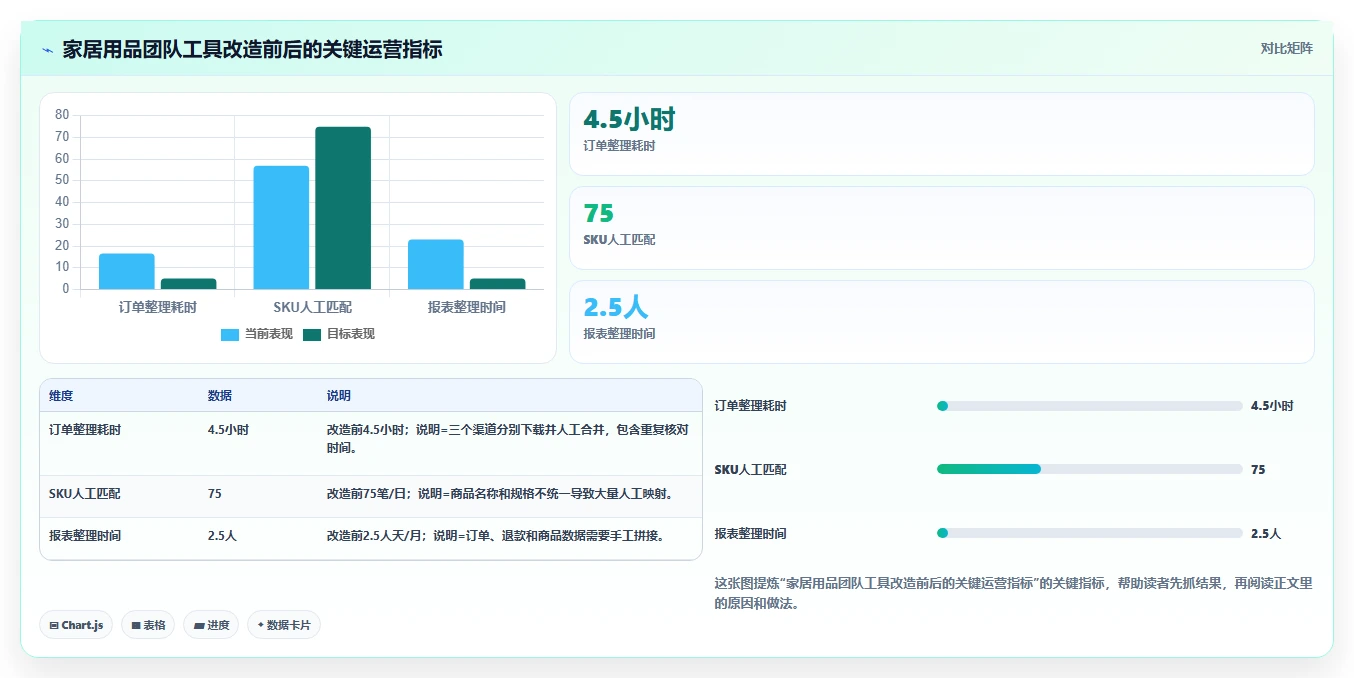Click the 数据卡片 tag chip
Screen dimensions: 1354x678
(284, 625)
